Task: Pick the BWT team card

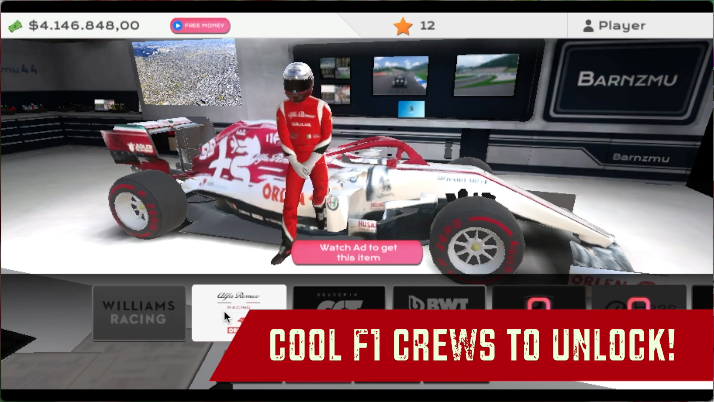Action: pos(438,302)
